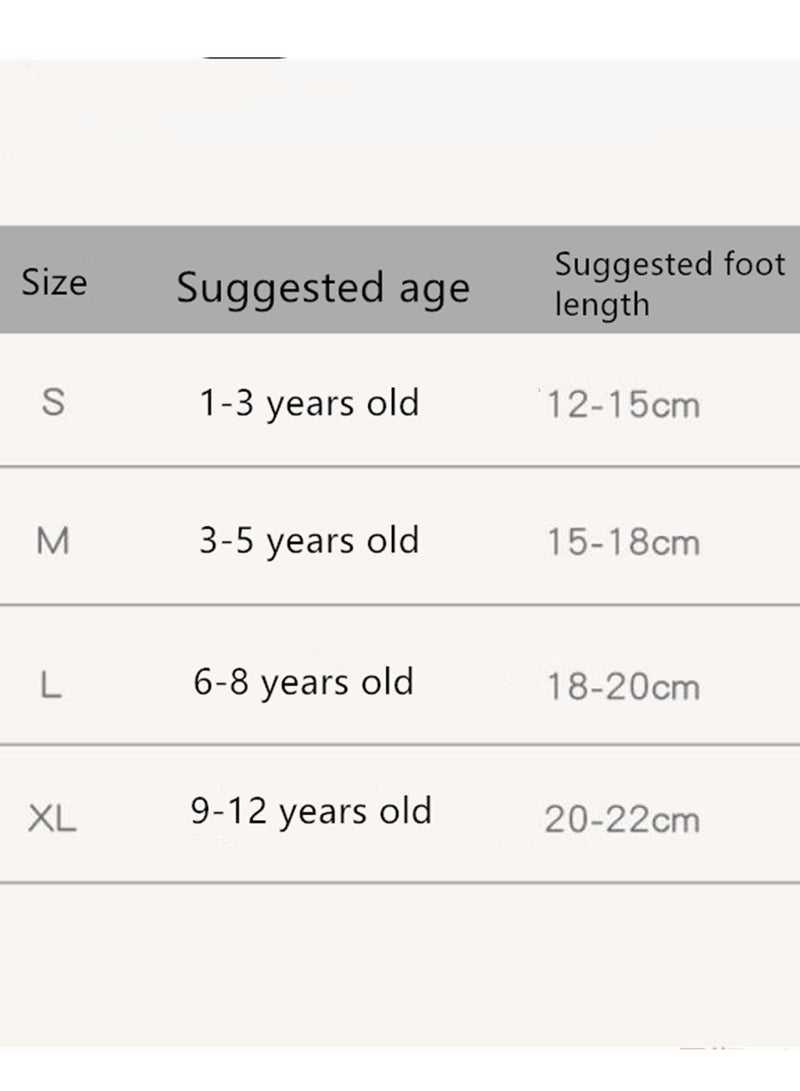Click the word 'foot' in header
Viewport: 800px width, 1091px height.
click(755, 264)
